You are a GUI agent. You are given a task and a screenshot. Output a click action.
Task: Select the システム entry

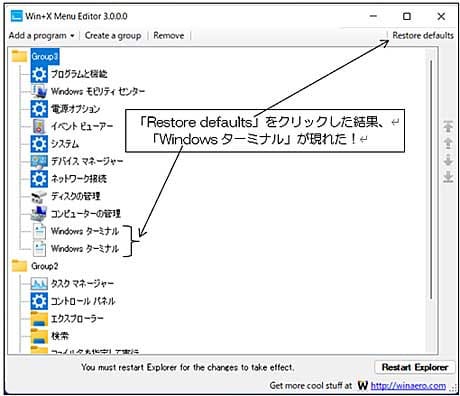65,144
